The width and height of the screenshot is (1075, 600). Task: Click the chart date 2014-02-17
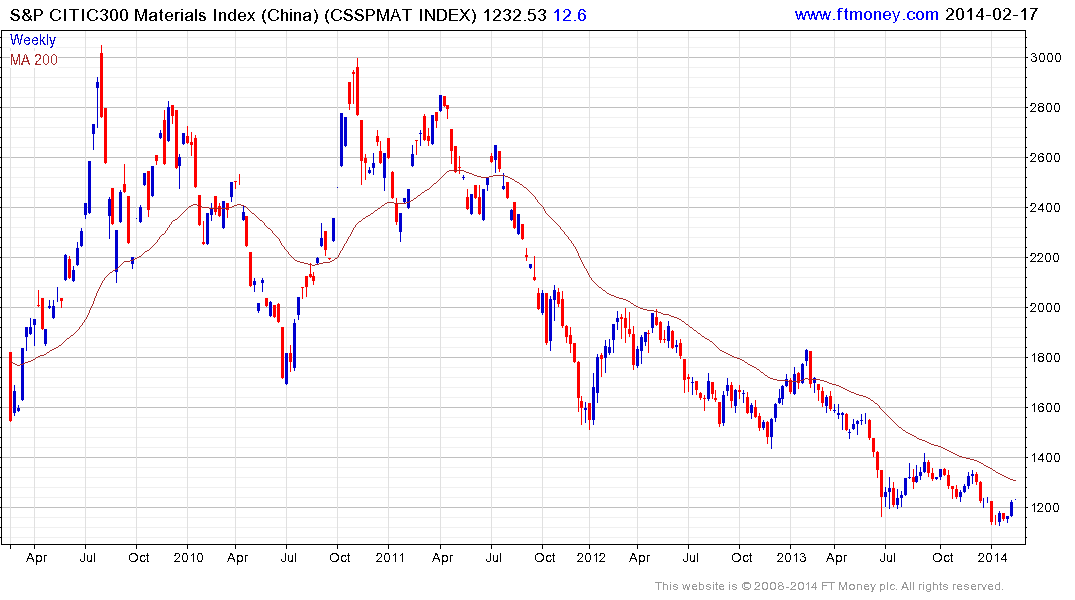click(991, 14)
